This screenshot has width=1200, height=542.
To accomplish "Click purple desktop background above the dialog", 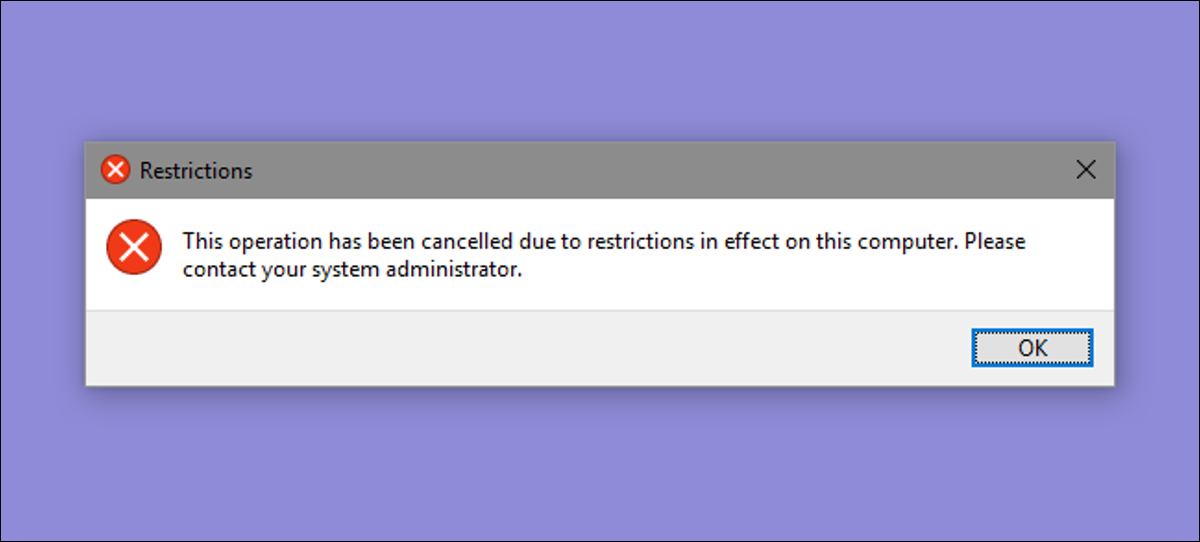I will [x=600, y=70].
